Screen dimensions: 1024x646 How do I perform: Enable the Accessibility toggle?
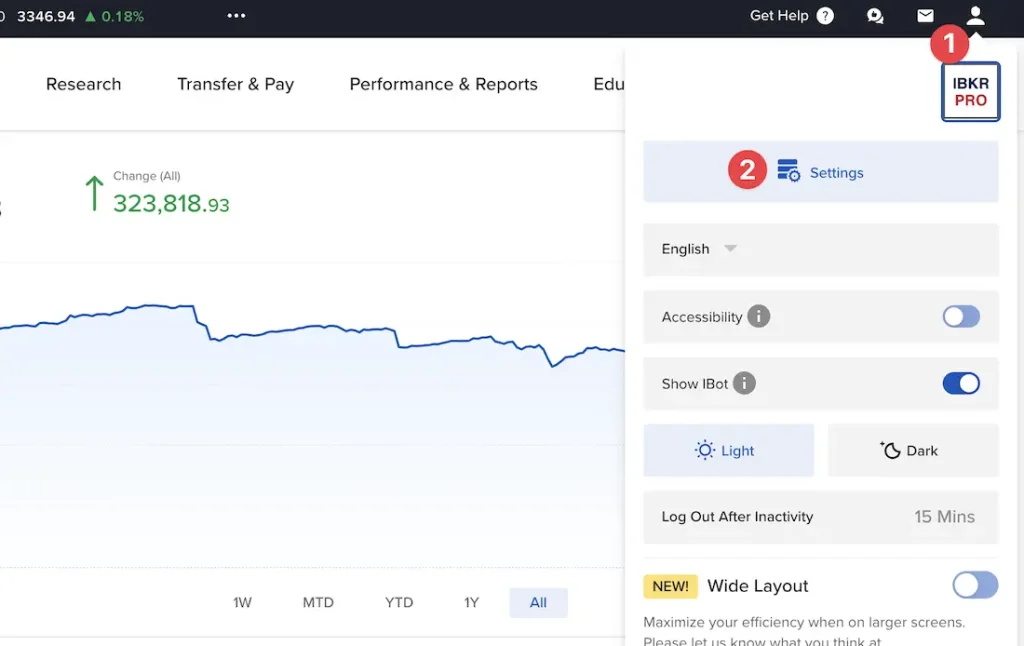coord(961,316)
